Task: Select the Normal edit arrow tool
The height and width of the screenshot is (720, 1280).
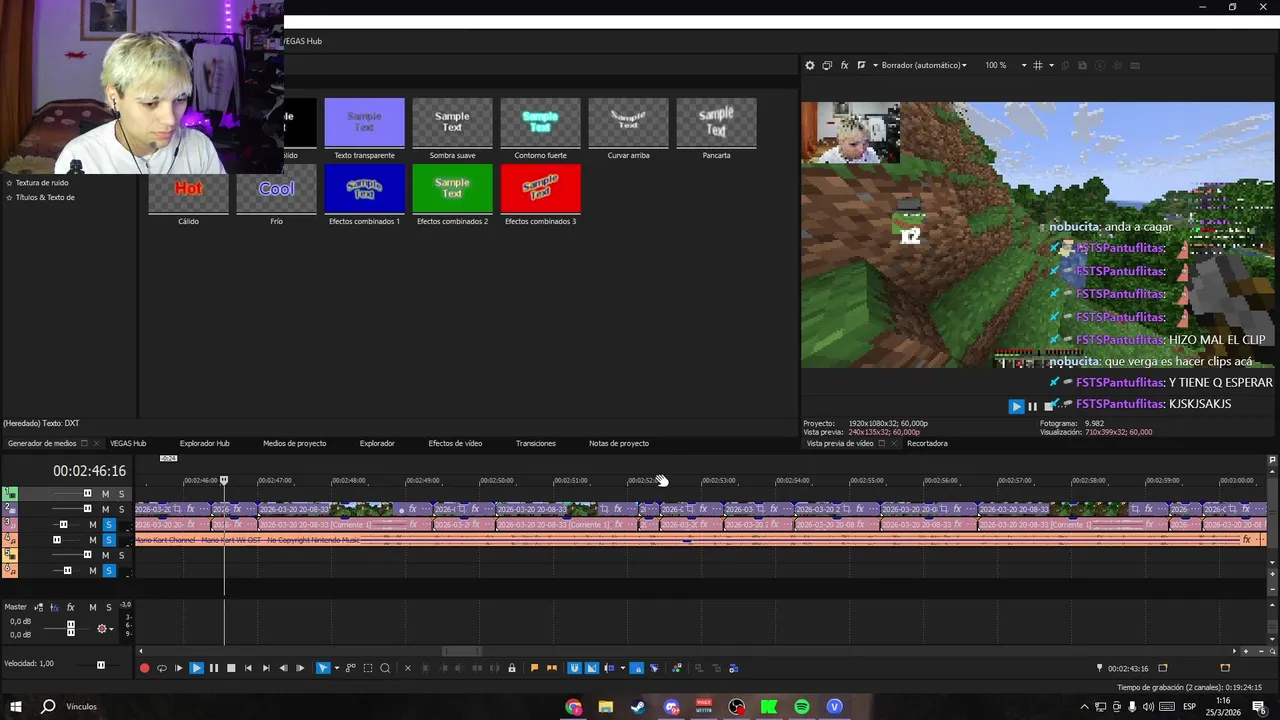Action: pyautogui.click(x=323, y=668)
